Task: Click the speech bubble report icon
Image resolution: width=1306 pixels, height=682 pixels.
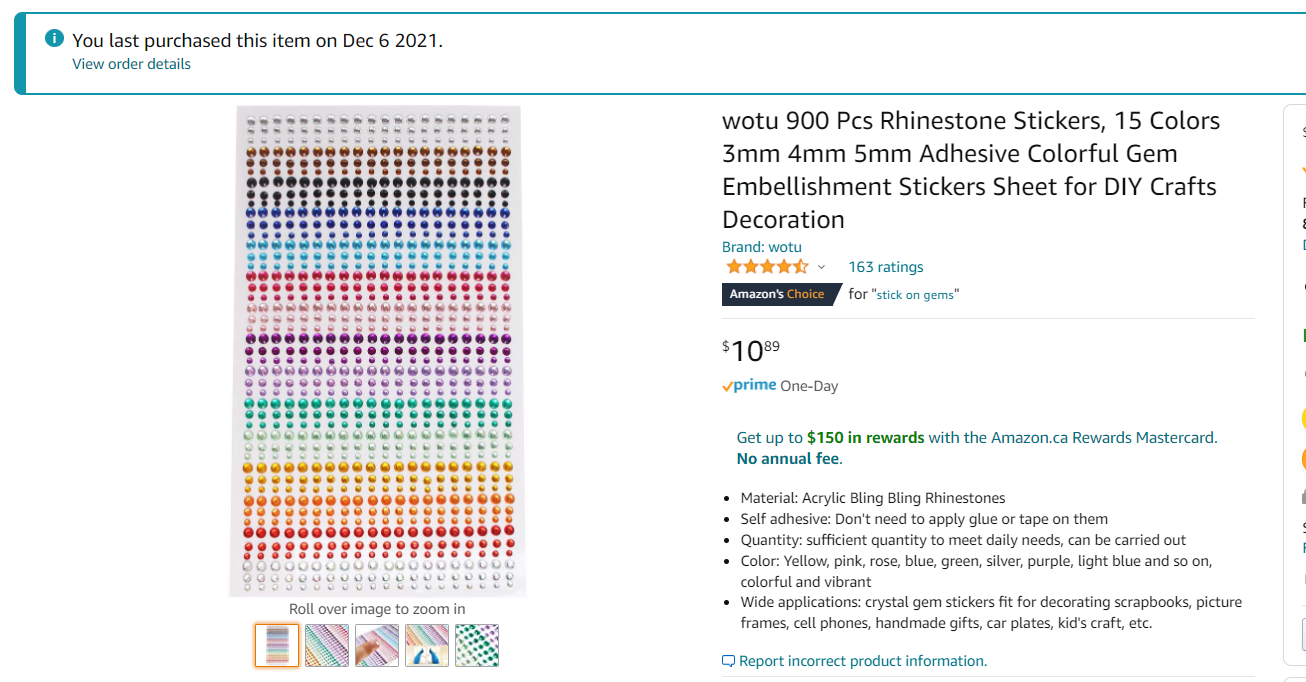Action: pos(728,661)
